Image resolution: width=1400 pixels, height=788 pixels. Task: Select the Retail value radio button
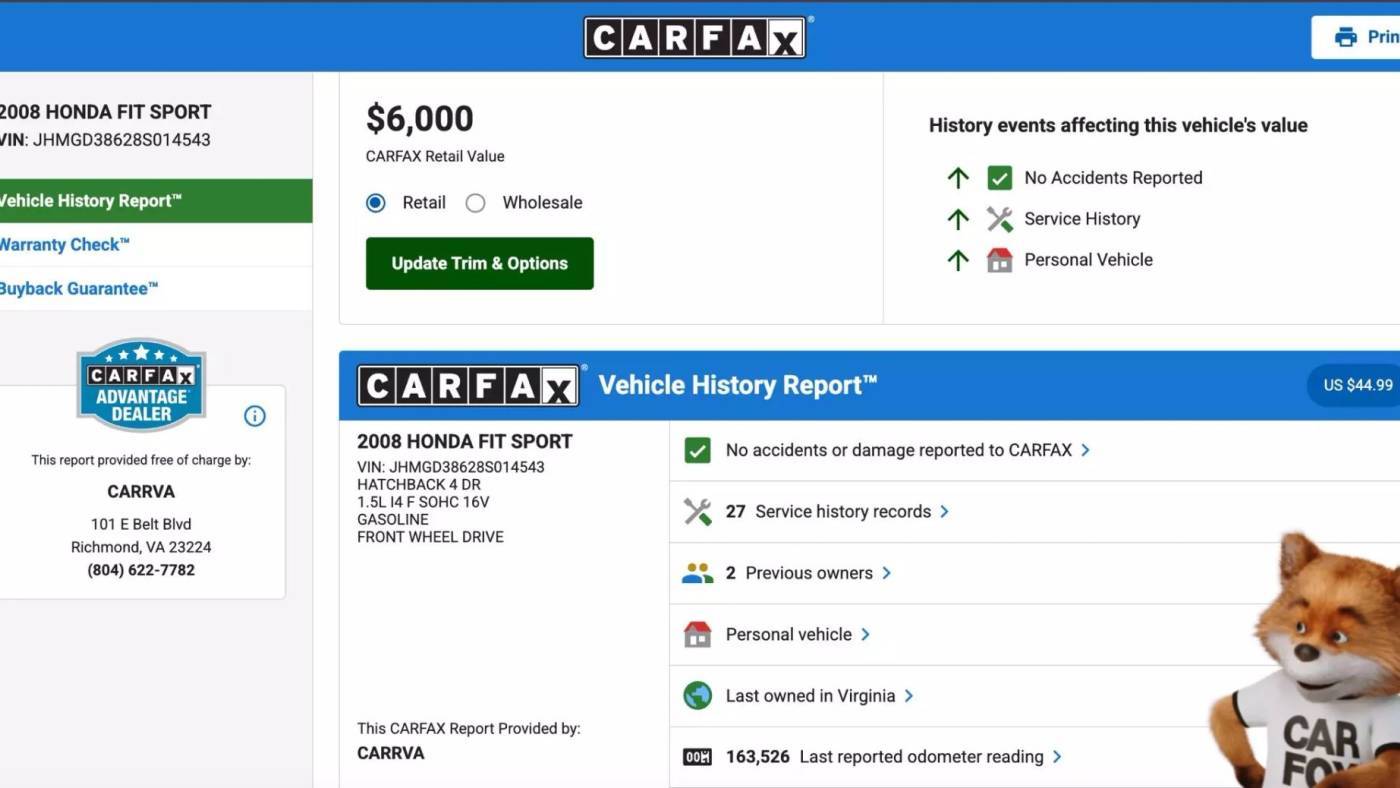[376, 203]
